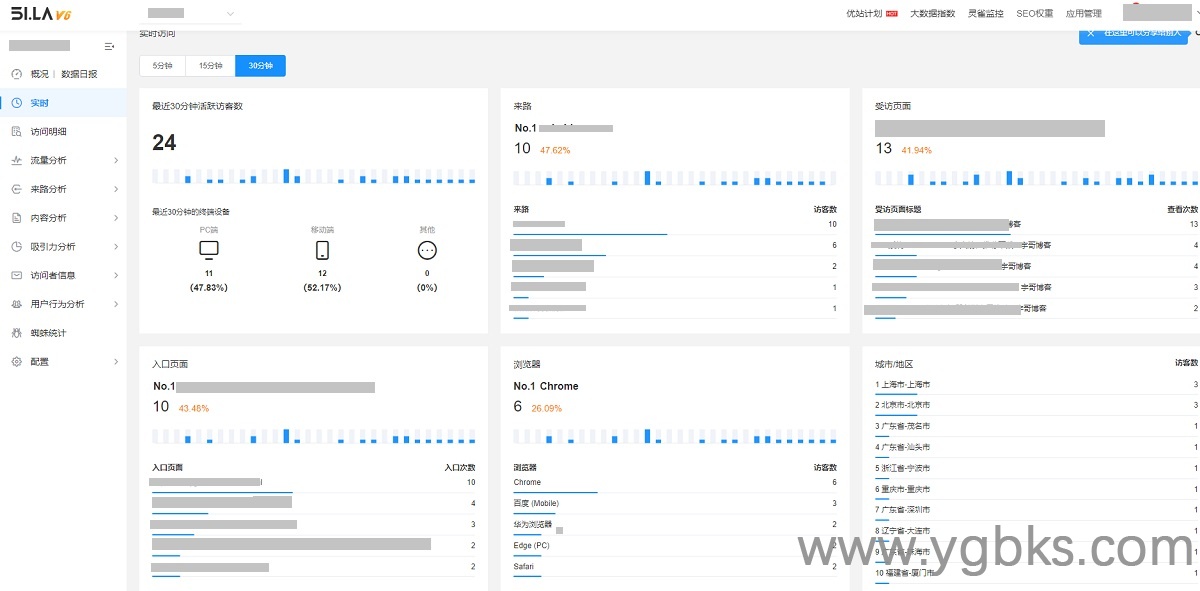Viewport: 1200px width, 591px height.
Task: Switch time range to 15分钟
Action: click(x=211, y=66)
